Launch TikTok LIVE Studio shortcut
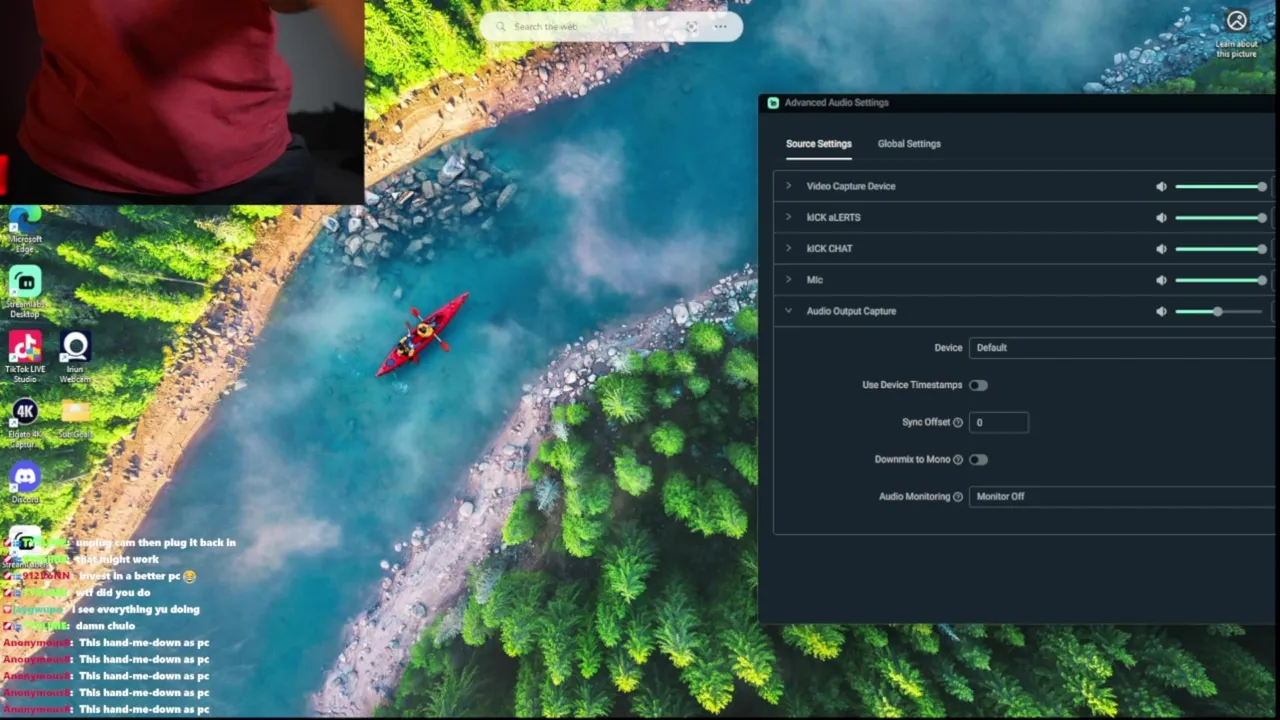 coord(24,356)
